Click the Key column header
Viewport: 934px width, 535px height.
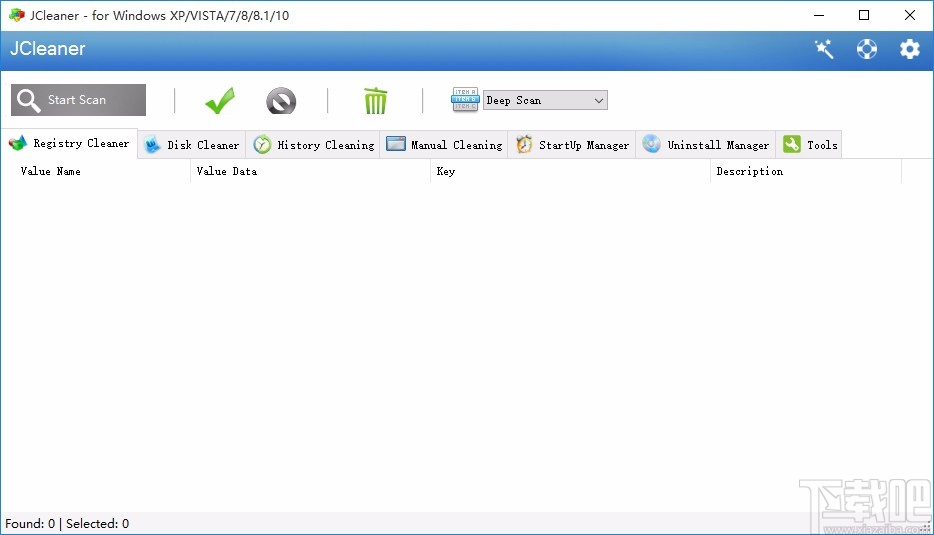pos(570,172)
